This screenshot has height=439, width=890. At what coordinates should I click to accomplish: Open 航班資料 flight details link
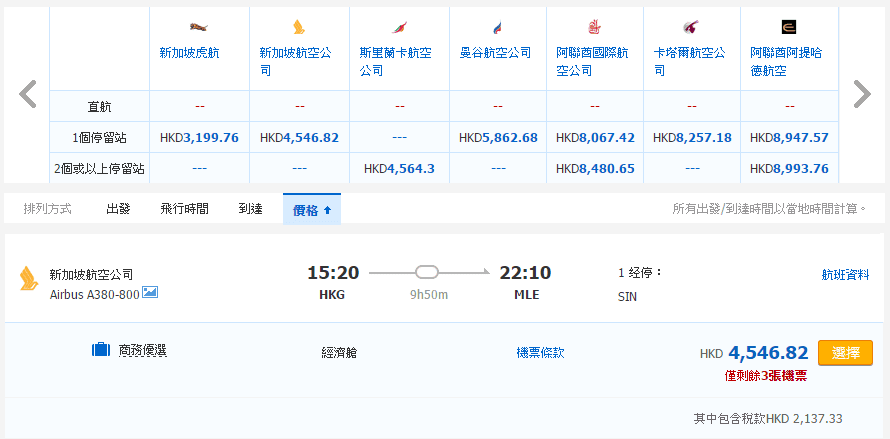coord(845,274)
